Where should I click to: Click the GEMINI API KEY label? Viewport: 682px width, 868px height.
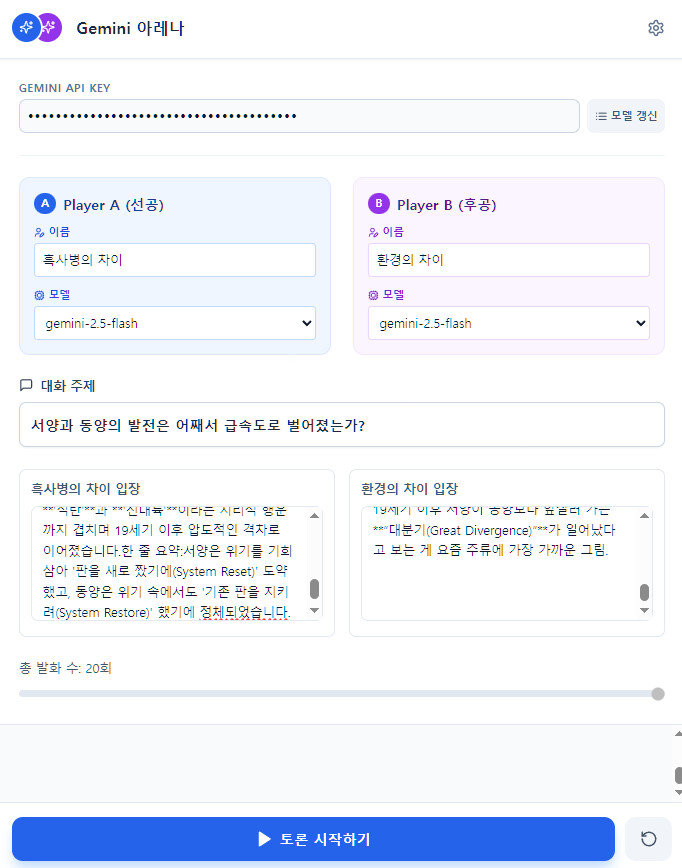(65, 88)
